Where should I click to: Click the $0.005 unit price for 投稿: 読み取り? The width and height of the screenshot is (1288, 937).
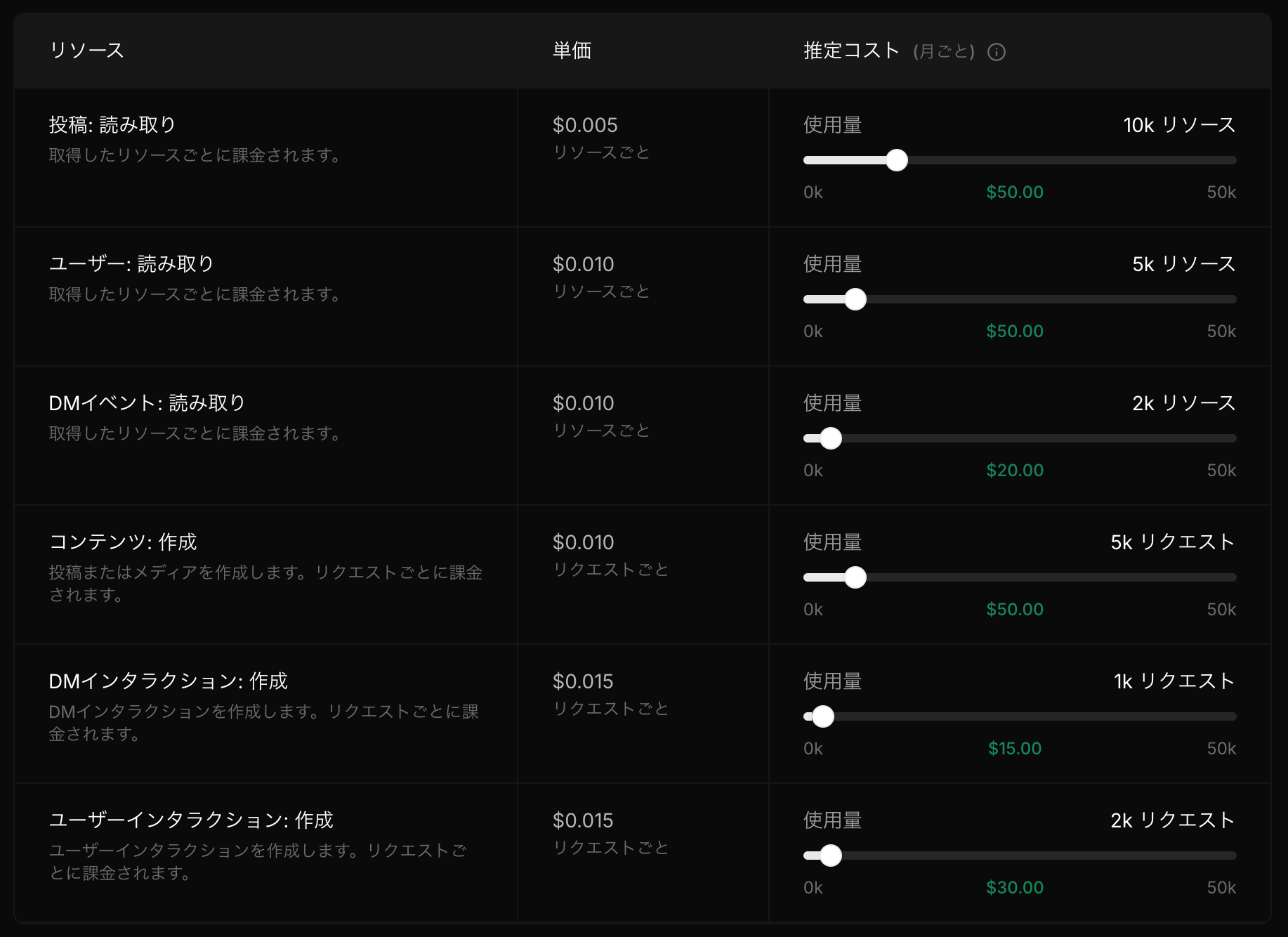(x=584, y=125)
